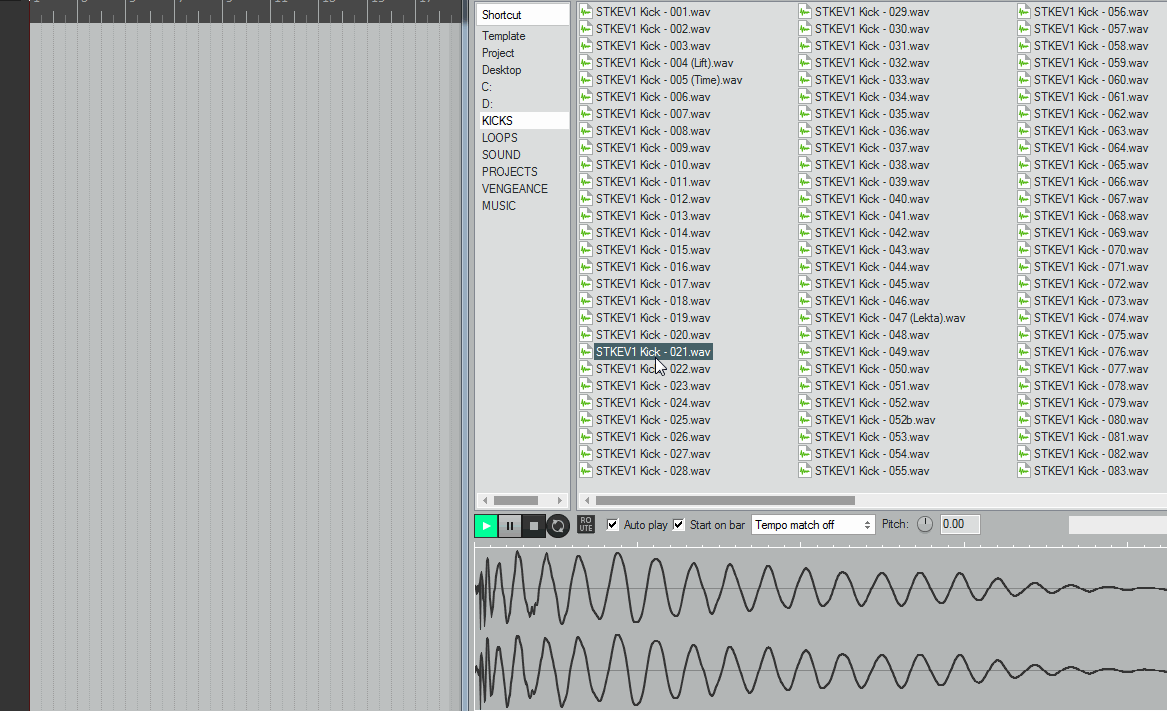
Task: Toggle the repeat loop button
Action: click(x=558, y=526)
